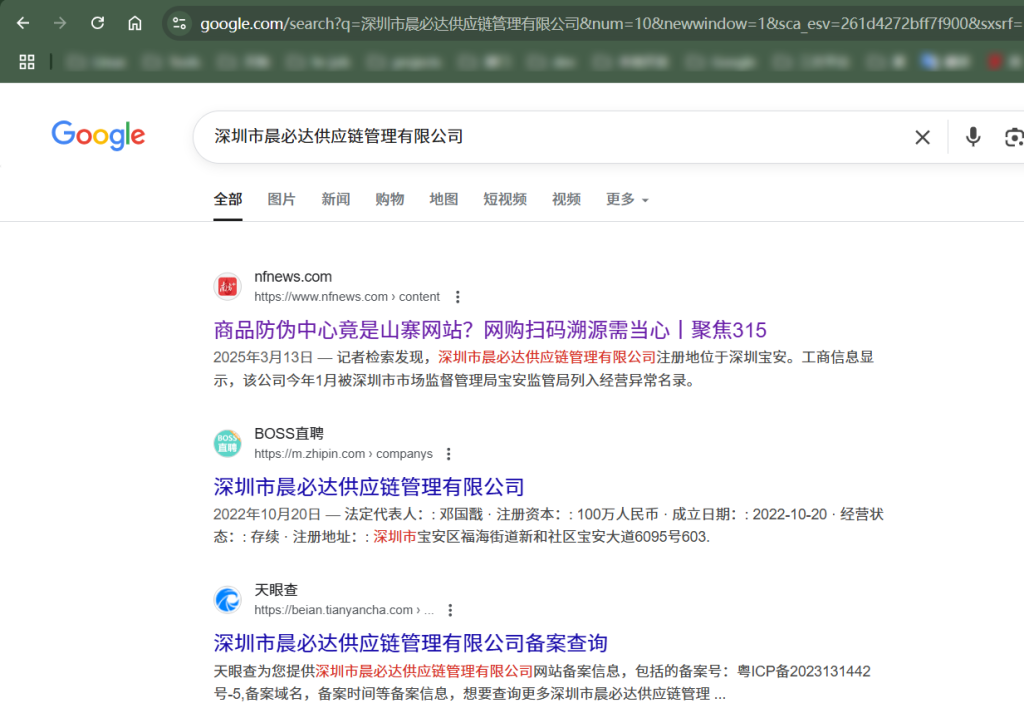Switch to the 新闻 tab

[336, 199]
